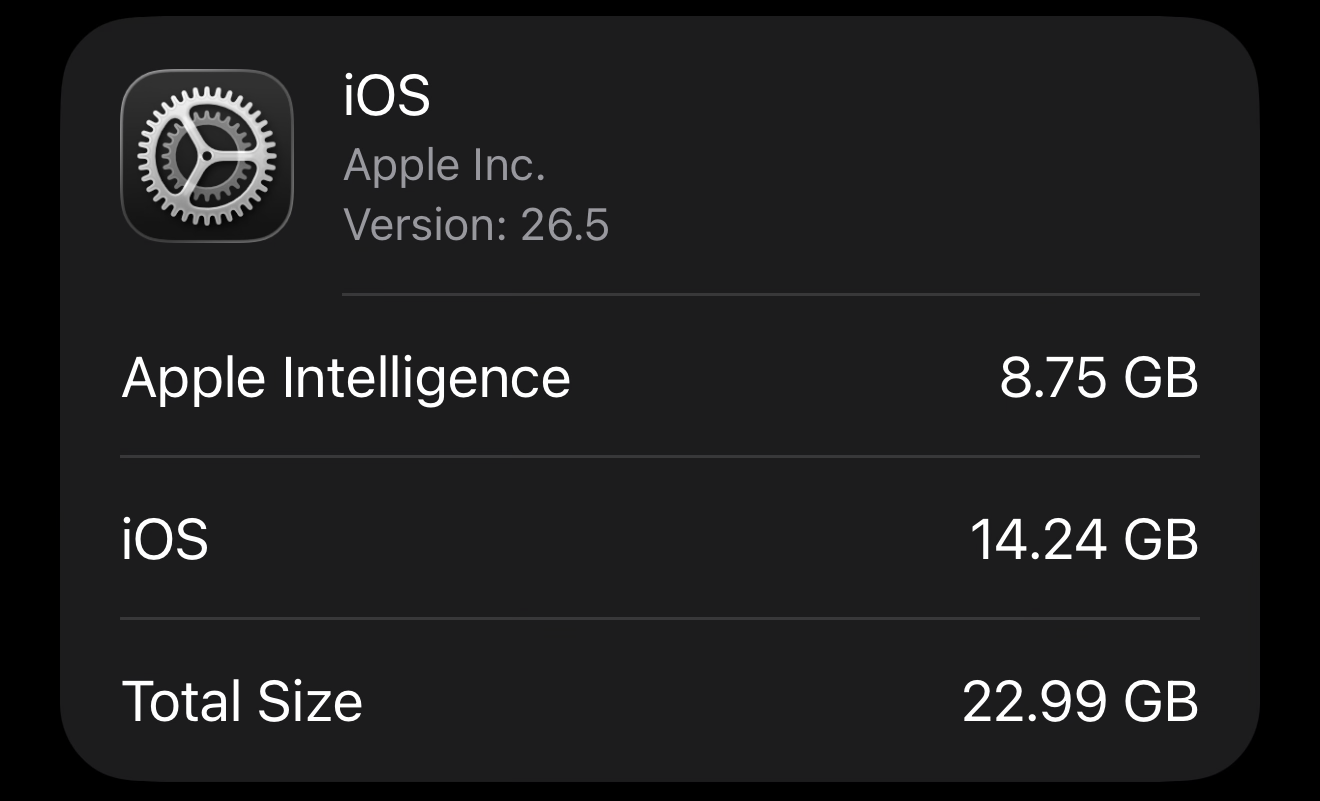
Task: Select the large iOS title heading
Action: 387,97
